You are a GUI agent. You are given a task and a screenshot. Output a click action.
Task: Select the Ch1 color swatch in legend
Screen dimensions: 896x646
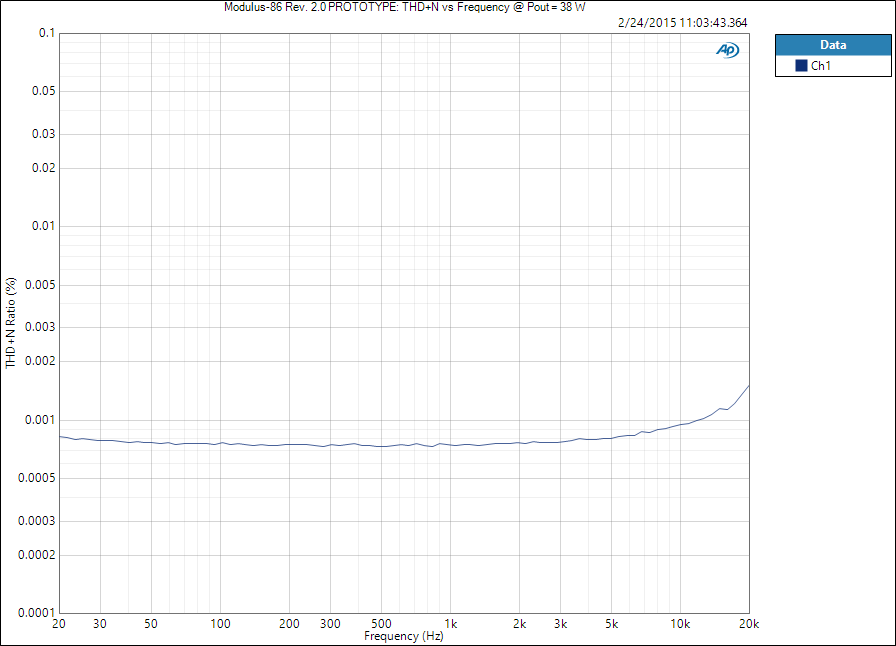tap(801, 66)
